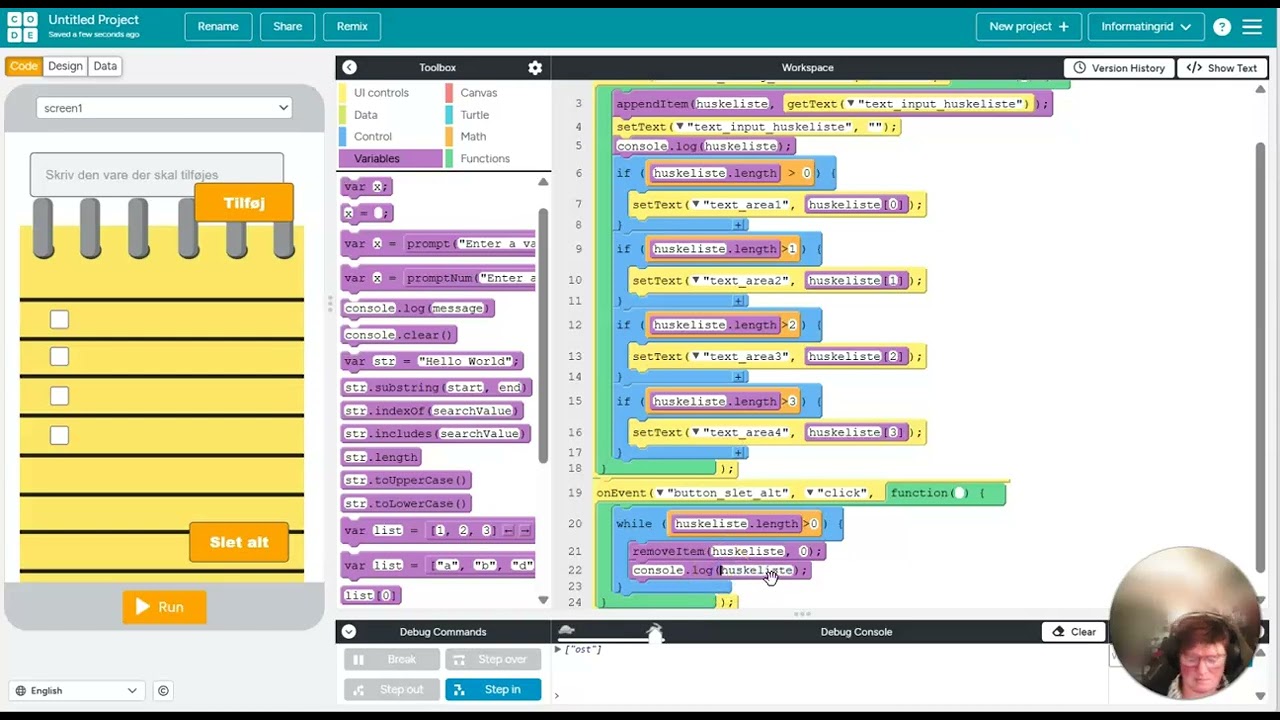Click the copyright icon in footer

163,690
